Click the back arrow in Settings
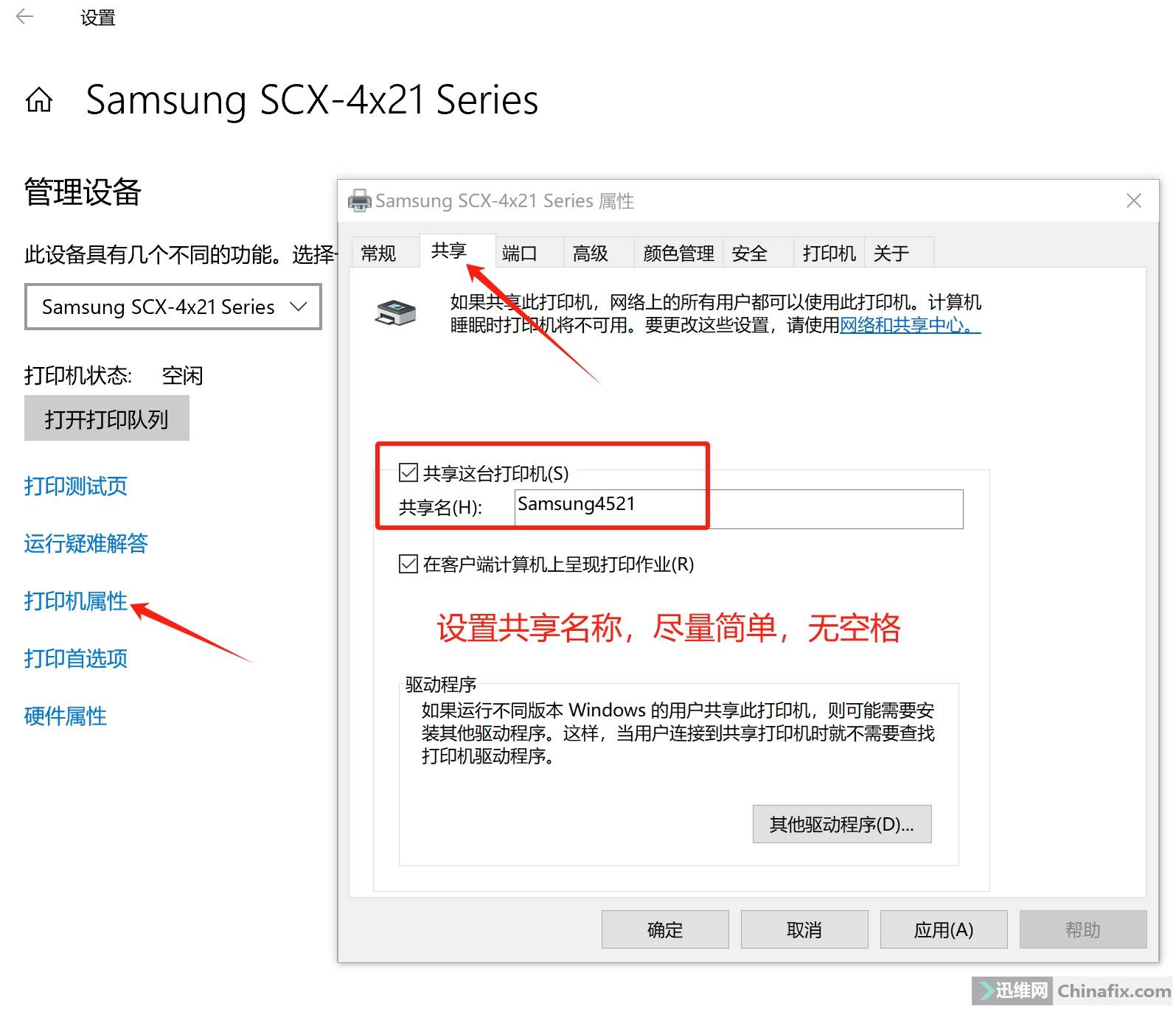1176x1009 pixels. coord(24,16)
